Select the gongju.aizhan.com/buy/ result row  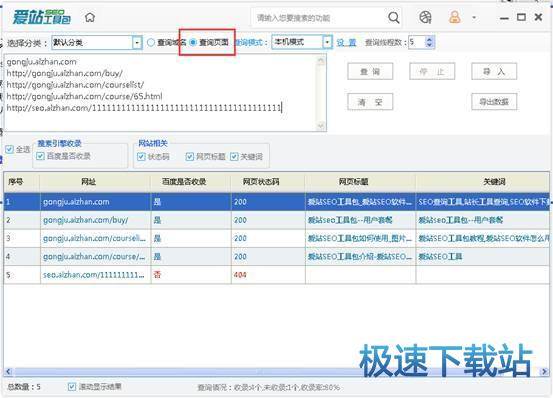(276, 220)
